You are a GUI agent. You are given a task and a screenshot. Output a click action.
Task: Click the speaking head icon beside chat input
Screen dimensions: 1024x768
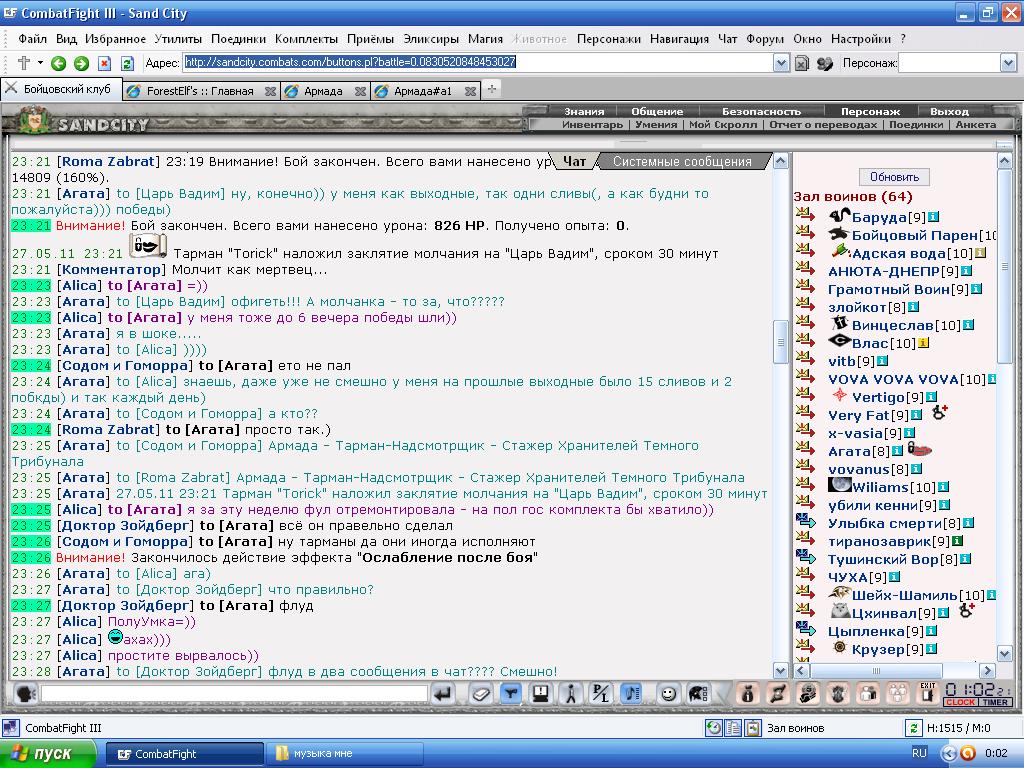point(25,693)
